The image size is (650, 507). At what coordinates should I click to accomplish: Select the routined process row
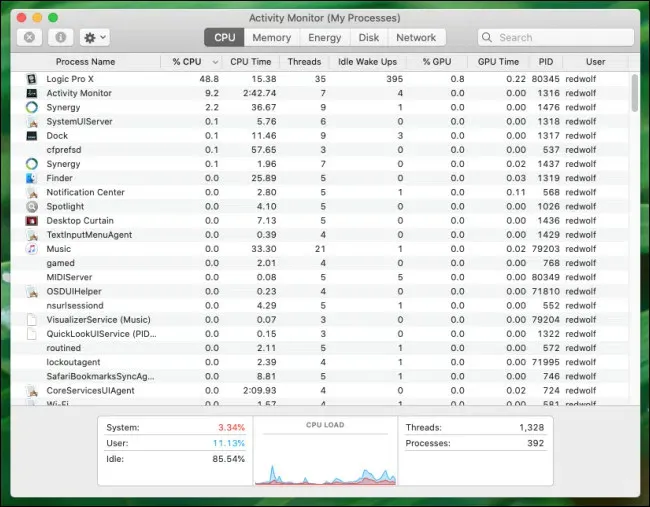pyautogui.click(x=319, y=348)
